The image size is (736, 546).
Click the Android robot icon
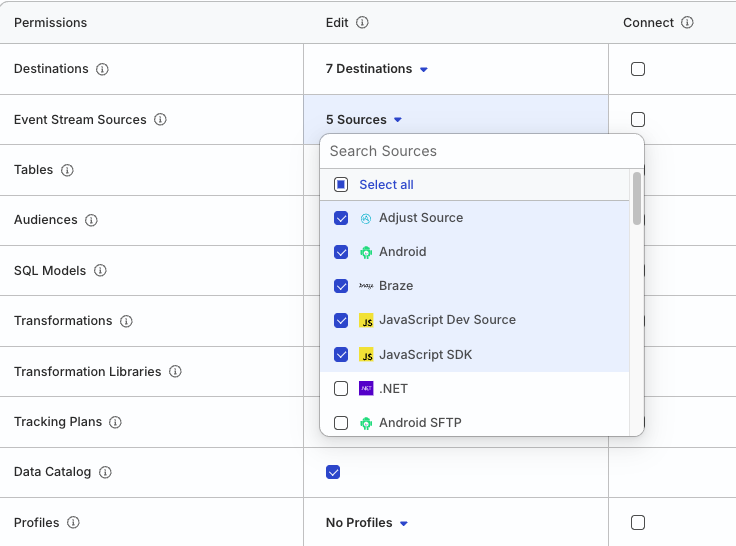(x=366, y=252)
